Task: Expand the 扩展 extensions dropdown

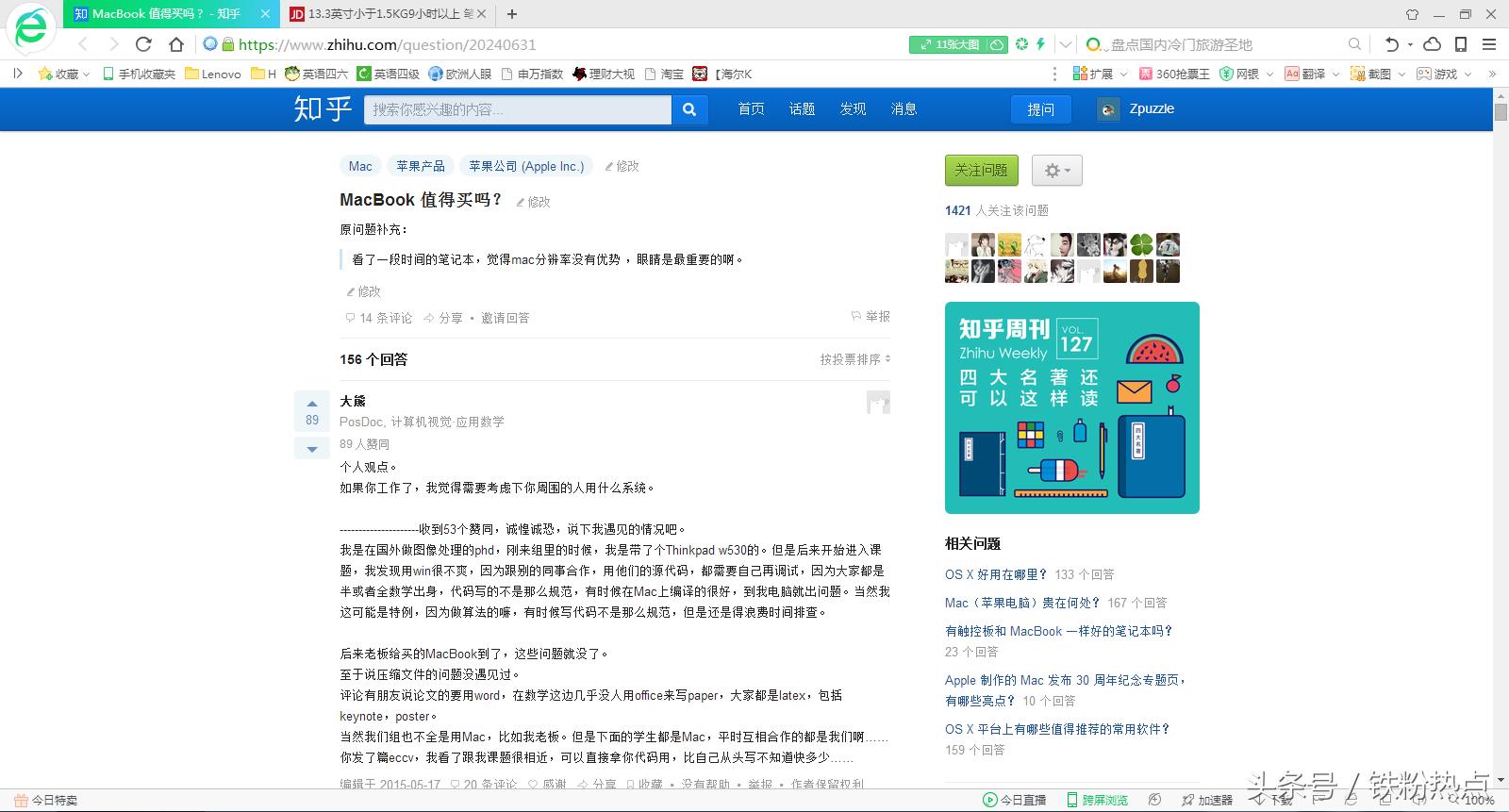Action: tap(1099, 74)
